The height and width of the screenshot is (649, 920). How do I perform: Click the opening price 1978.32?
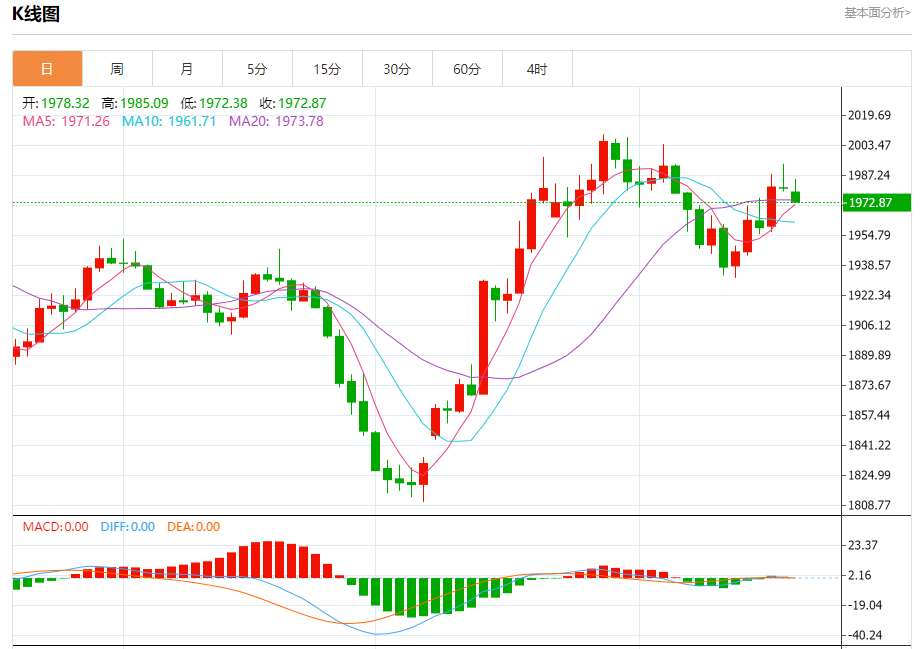pos(65,103)
